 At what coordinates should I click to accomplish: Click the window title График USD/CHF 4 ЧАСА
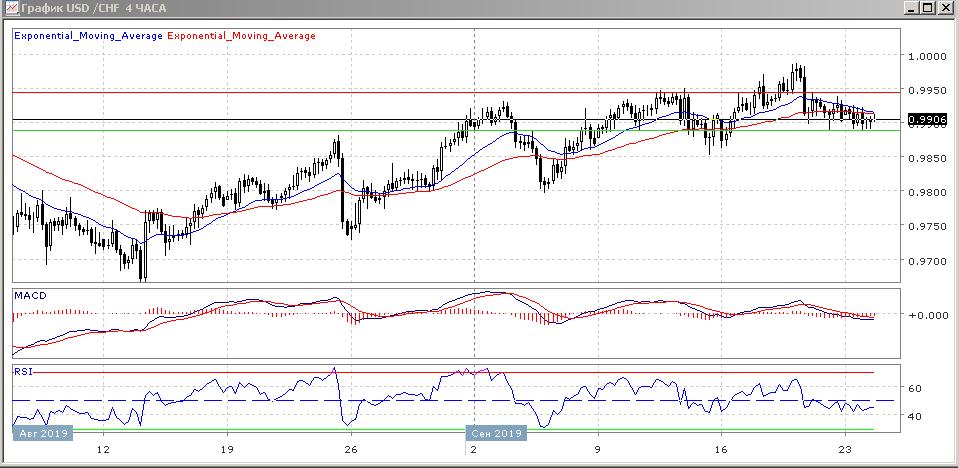tap(94, 8)
